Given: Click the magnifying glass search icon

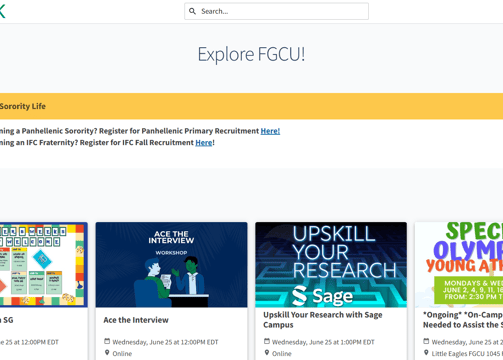Looking at the screenshot, I should [192, 11].
